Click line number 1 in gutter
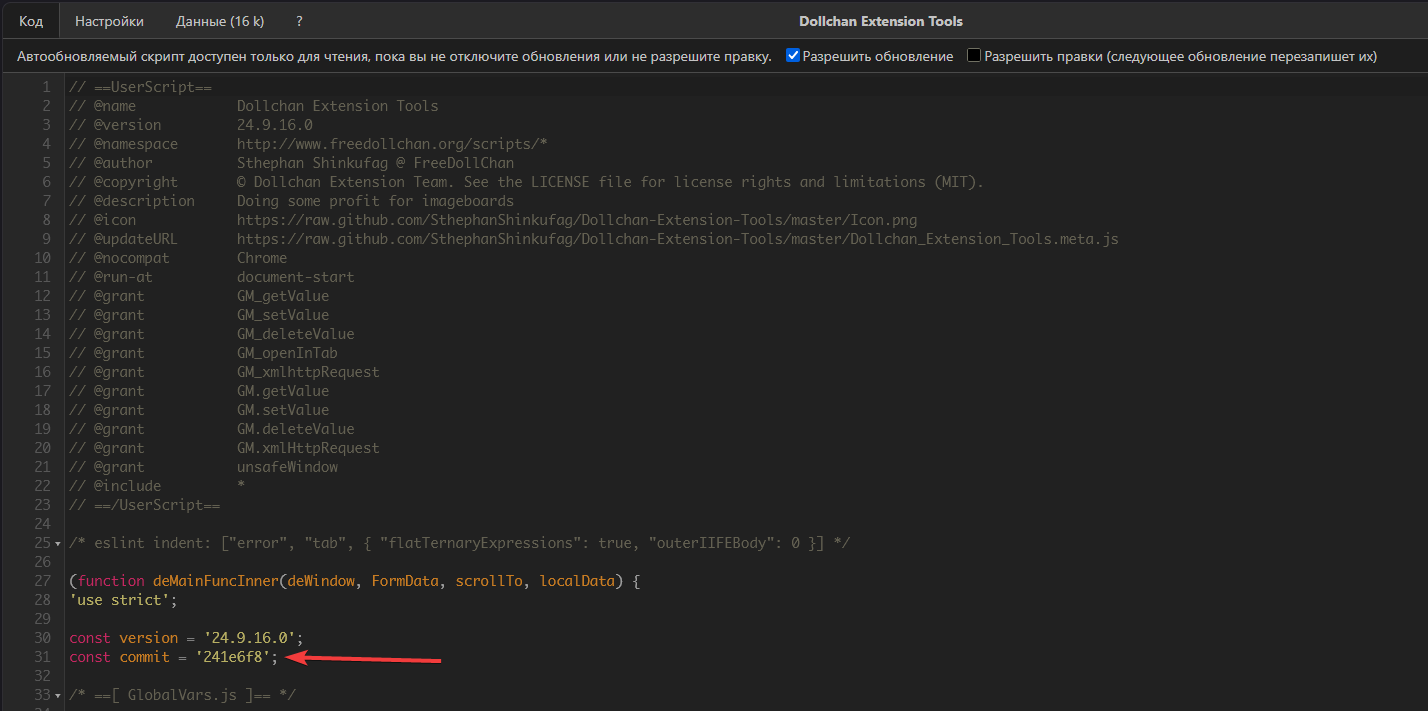1428x711 pixels. click(x=46, y=87)
